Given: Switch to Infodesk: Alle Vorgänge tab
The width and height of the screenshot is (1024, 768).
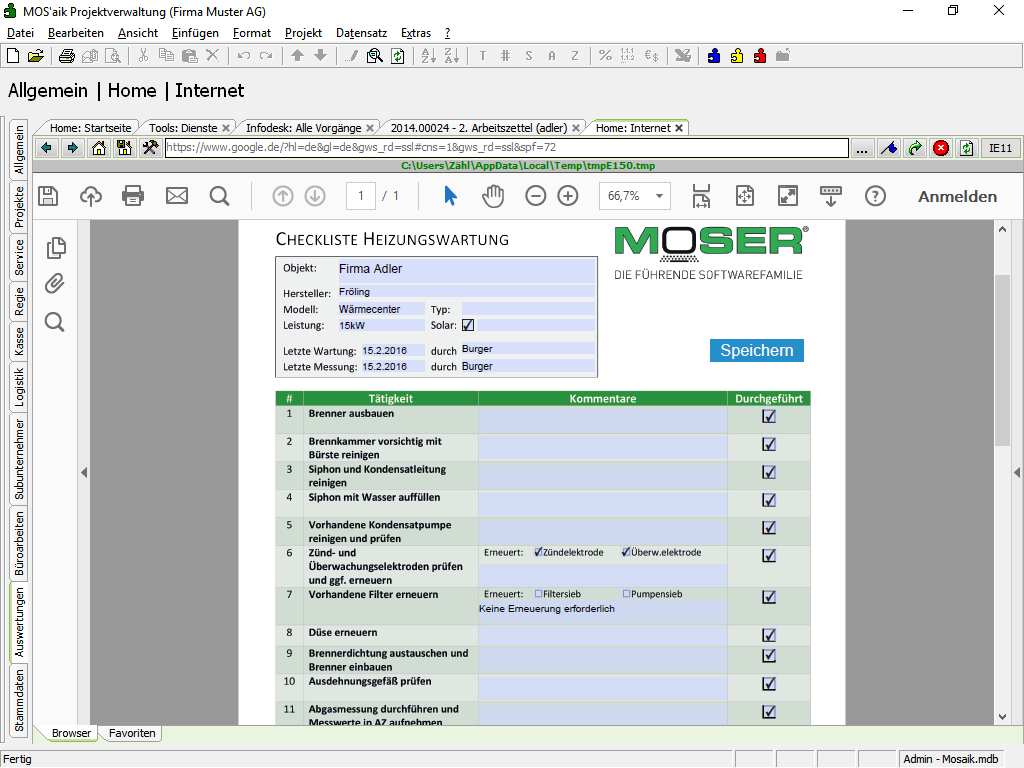Looking at the screenshot, I should click(x=304, y=128).
